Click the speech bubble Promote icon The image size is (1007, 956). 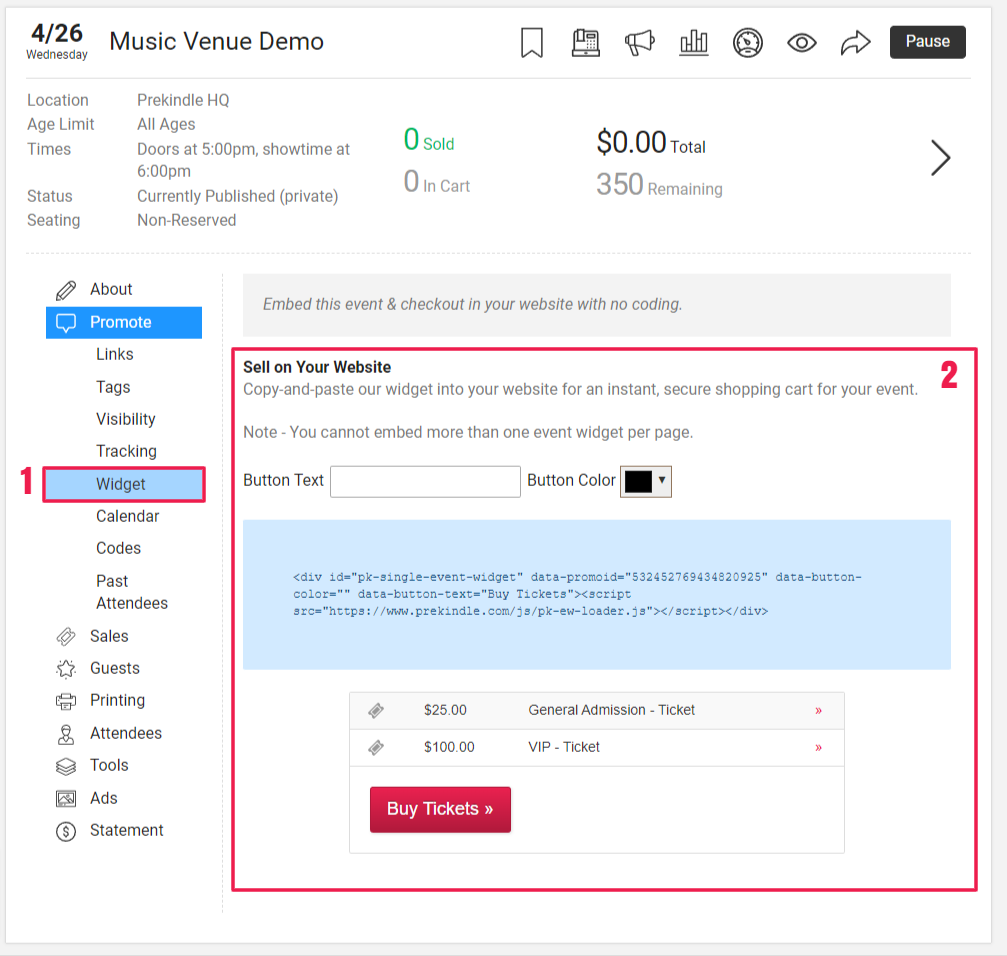(66, 322)
